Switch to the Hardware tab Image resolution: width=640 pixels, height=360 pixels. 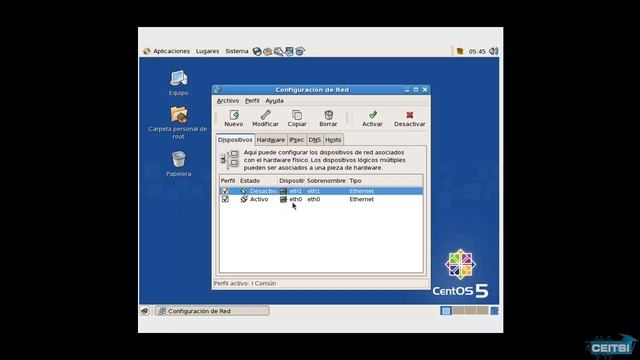(x=271, y=140)
